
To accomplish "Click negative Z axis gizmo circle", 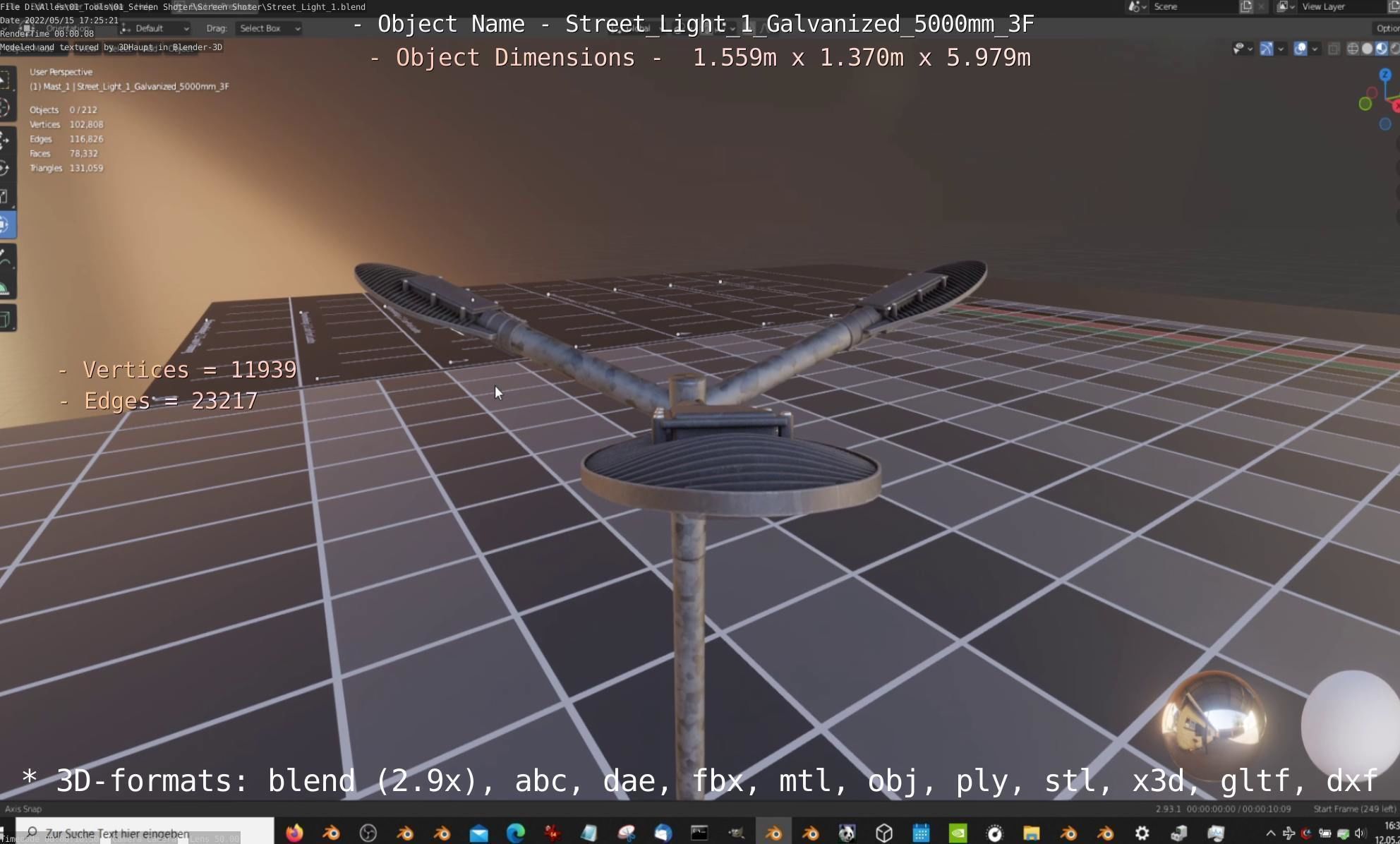I will [1385, 124].
